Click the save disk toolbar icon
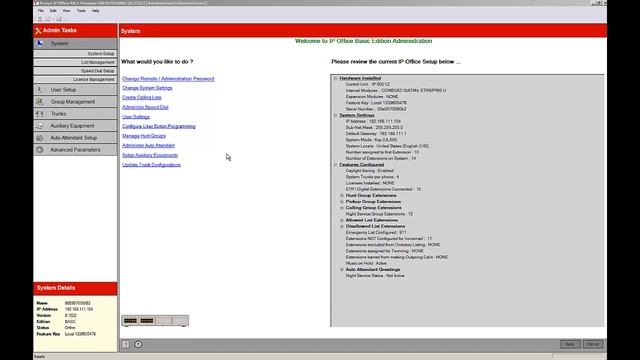This screenshot has width=640, height=360. click(x=59, y=19)
